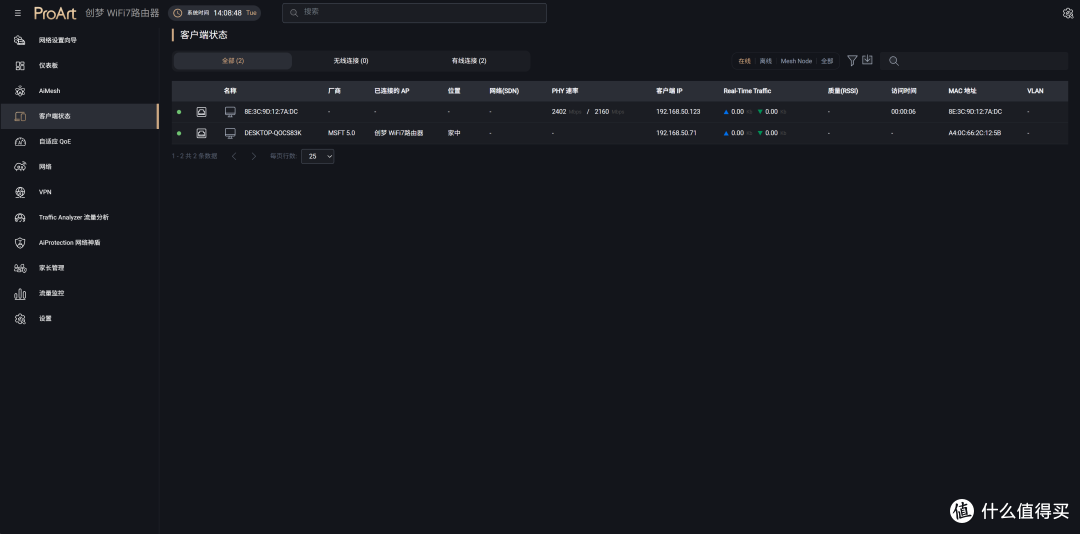Screen dimensions: 1080x534
Task: Click MAC address A4:0C:66:2C:12:5B
Action: (x=975, y=133)
